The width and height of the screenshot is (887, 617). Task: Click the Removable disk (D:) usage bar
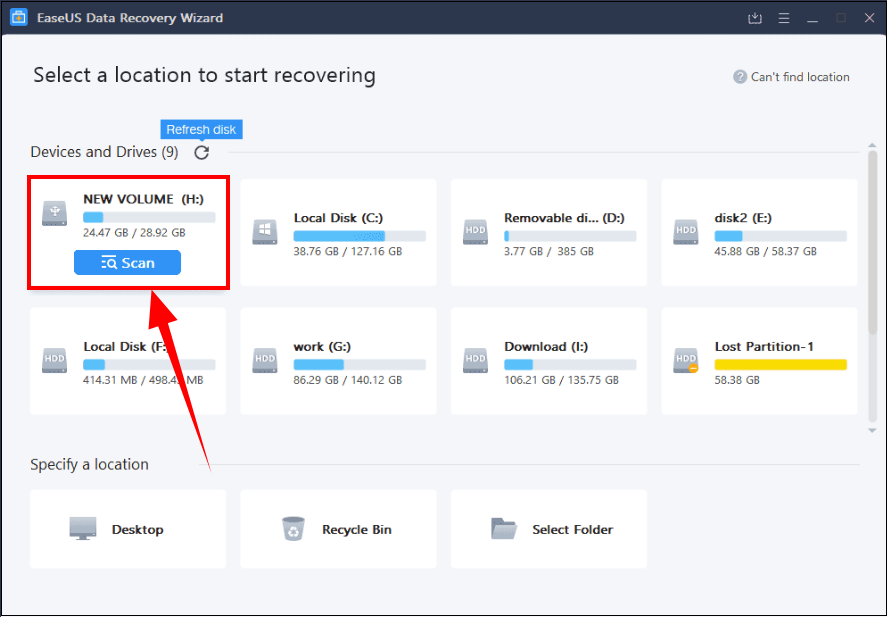pyautogui.click(x=570, y=236)
